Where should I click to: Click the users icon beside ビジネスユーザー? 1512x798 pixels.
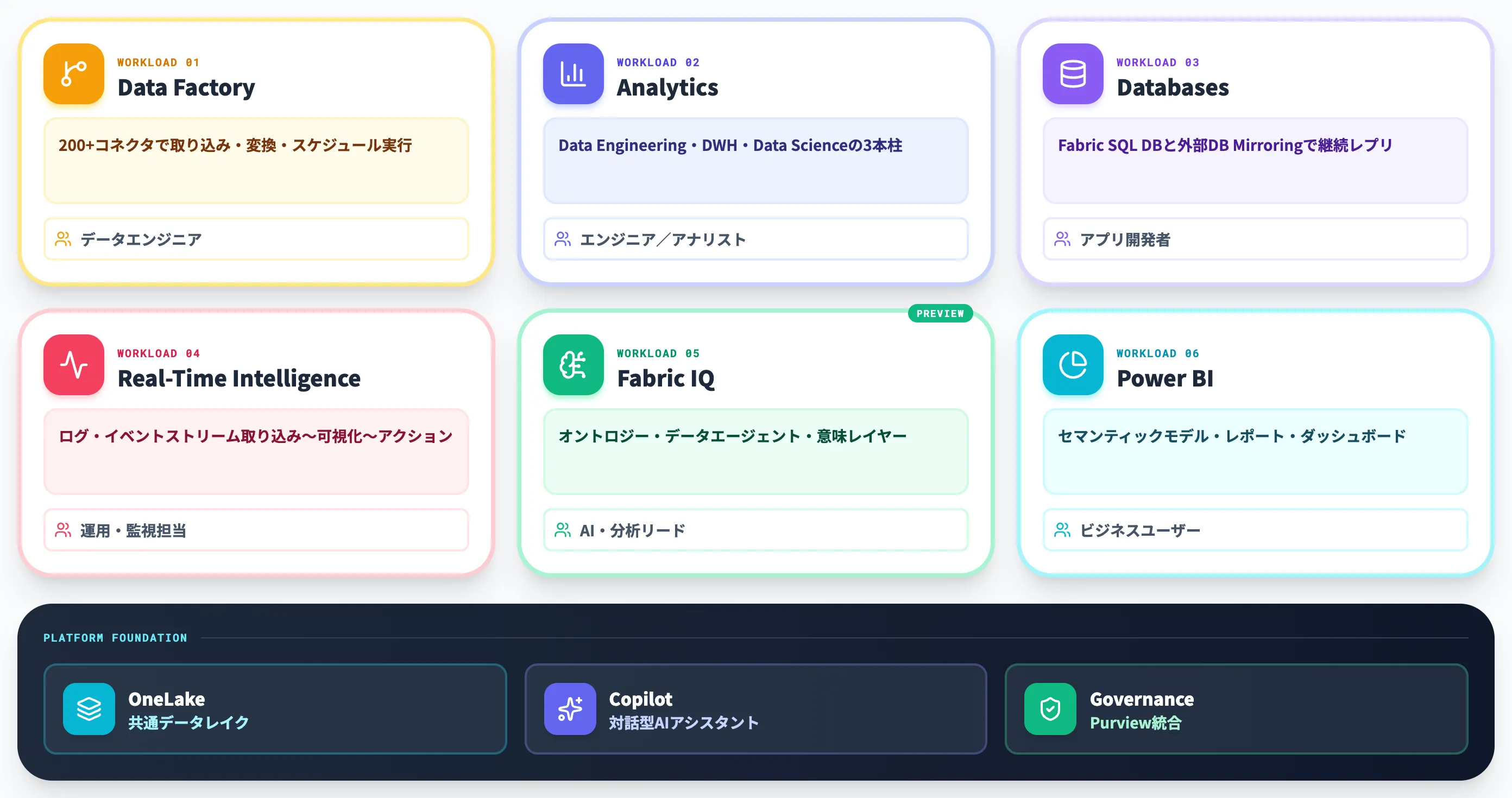pos(1062,530)
